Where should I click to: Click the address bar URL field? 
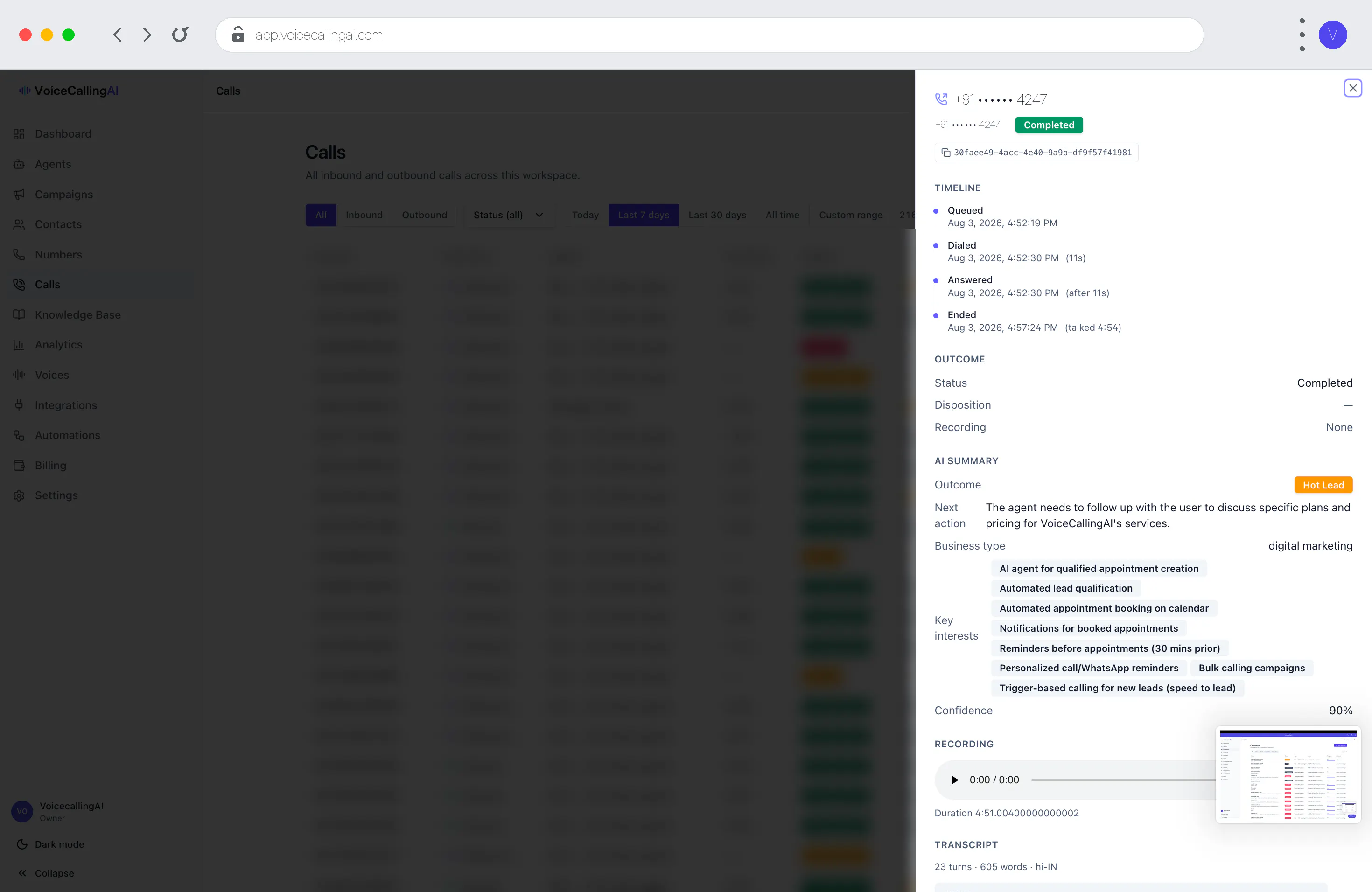[x=709, y=35]
